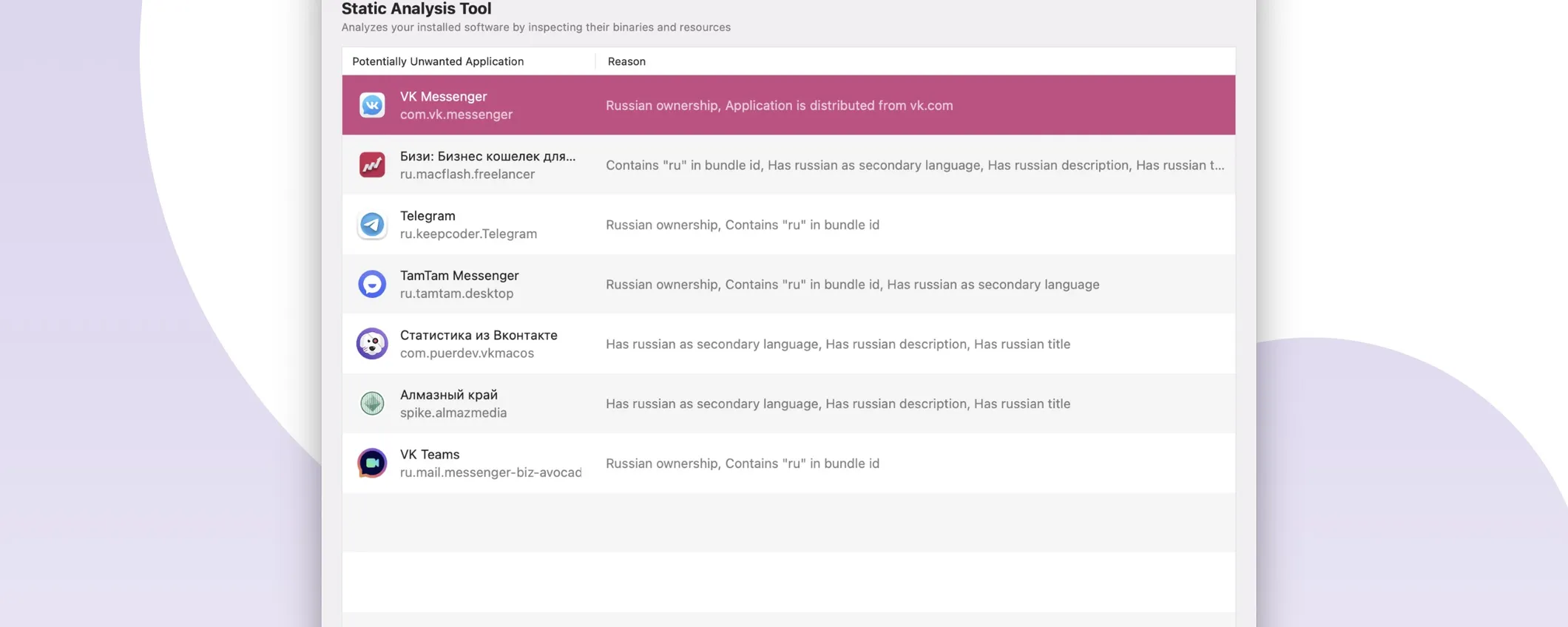Click the reason text in Telegram row
Viewport: 1568px width, 627px height.
743,225
